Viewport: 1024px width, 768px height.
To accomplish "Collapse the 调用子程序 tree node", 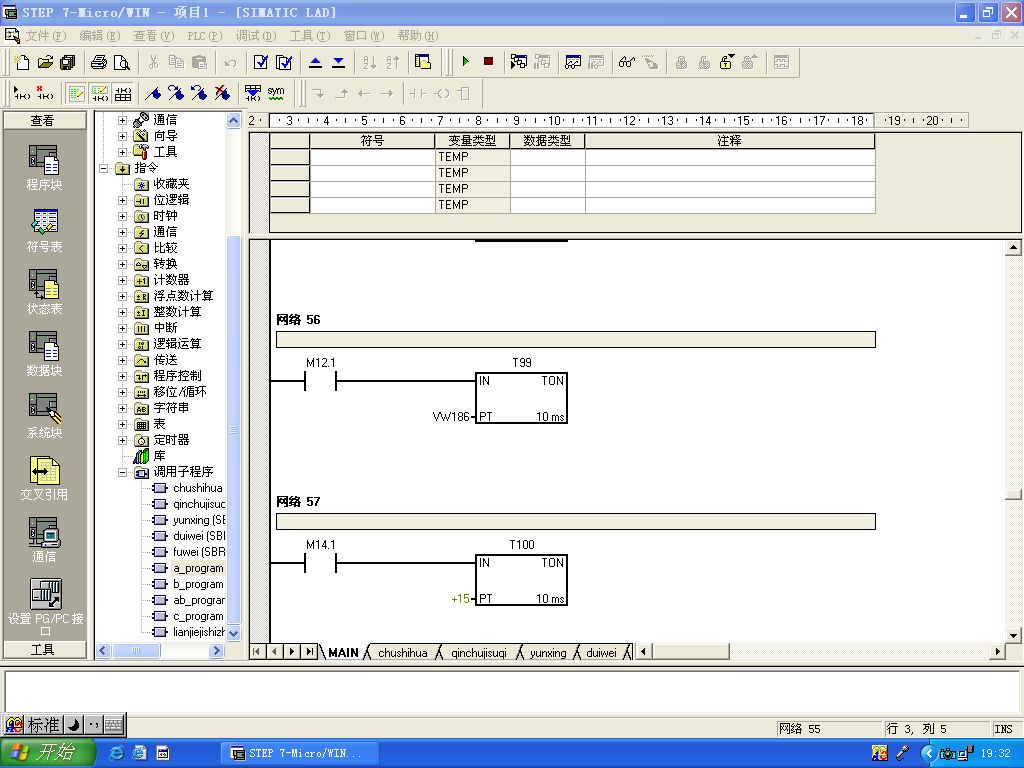I will [x=123, y=472].
